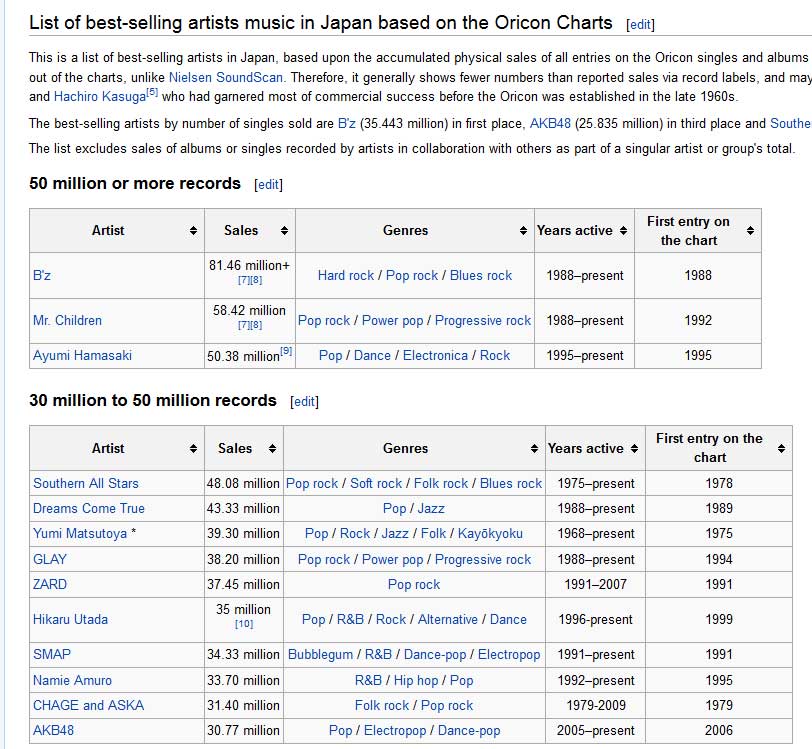Sort first table by Genres column arrows
This screenshot has height=749, width=812.
pyautogui.click(x=524, y=231)
